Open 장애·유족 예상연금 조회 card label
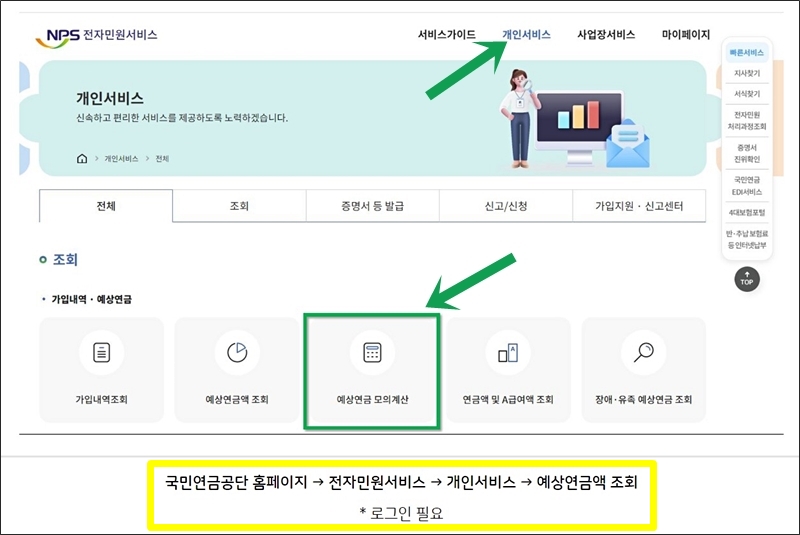800x535 pixels. click(x=643, y=399)
